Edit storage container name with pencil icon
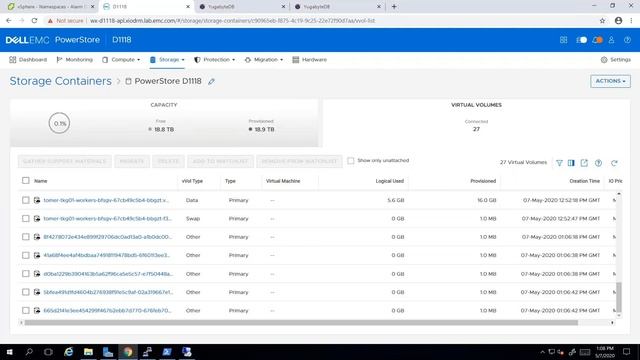The image size is (640, 360). coord(211,82)
